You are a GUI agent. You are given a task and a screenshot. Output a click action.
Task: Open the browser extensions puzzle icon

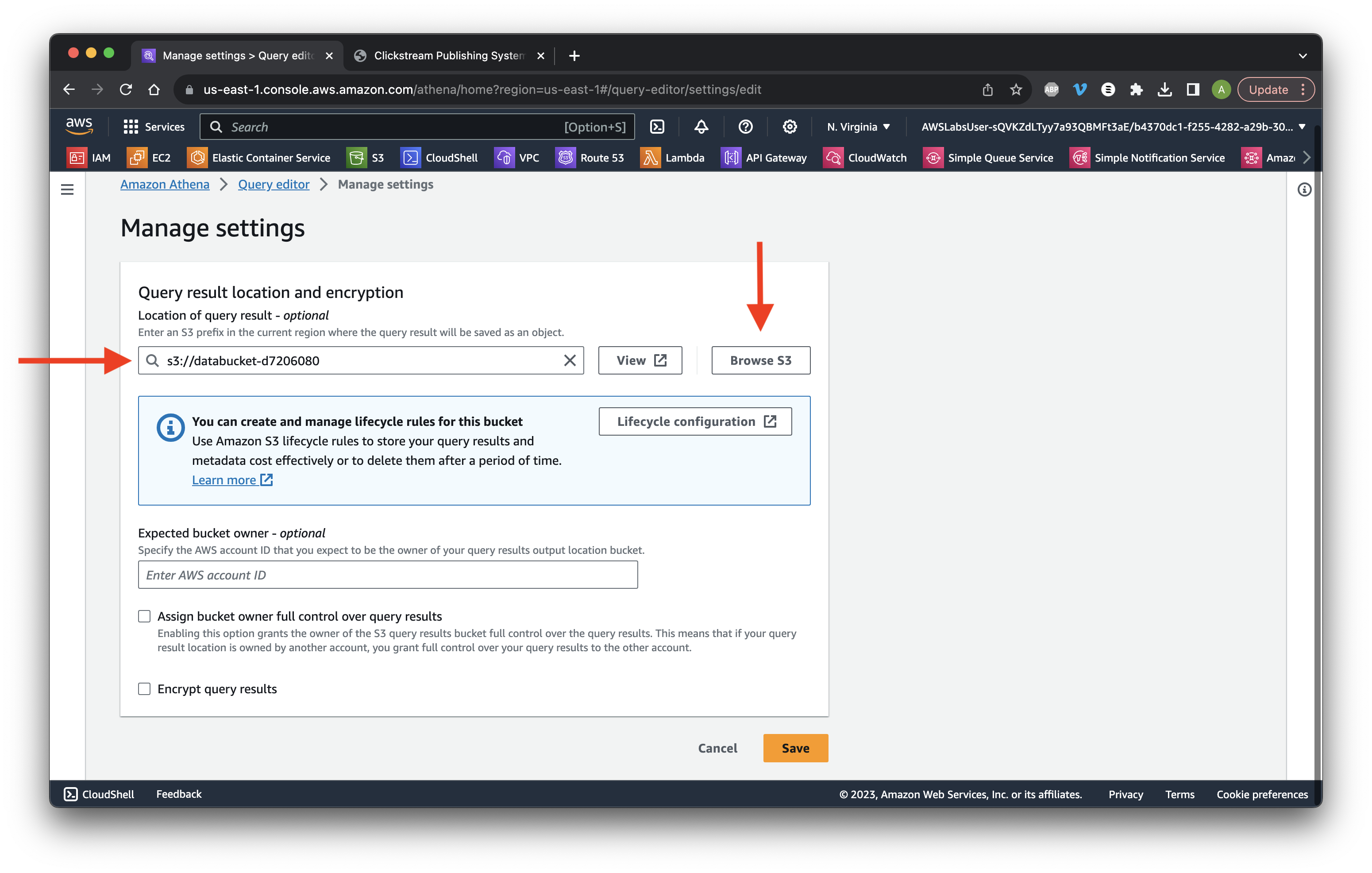point(1136,89)
